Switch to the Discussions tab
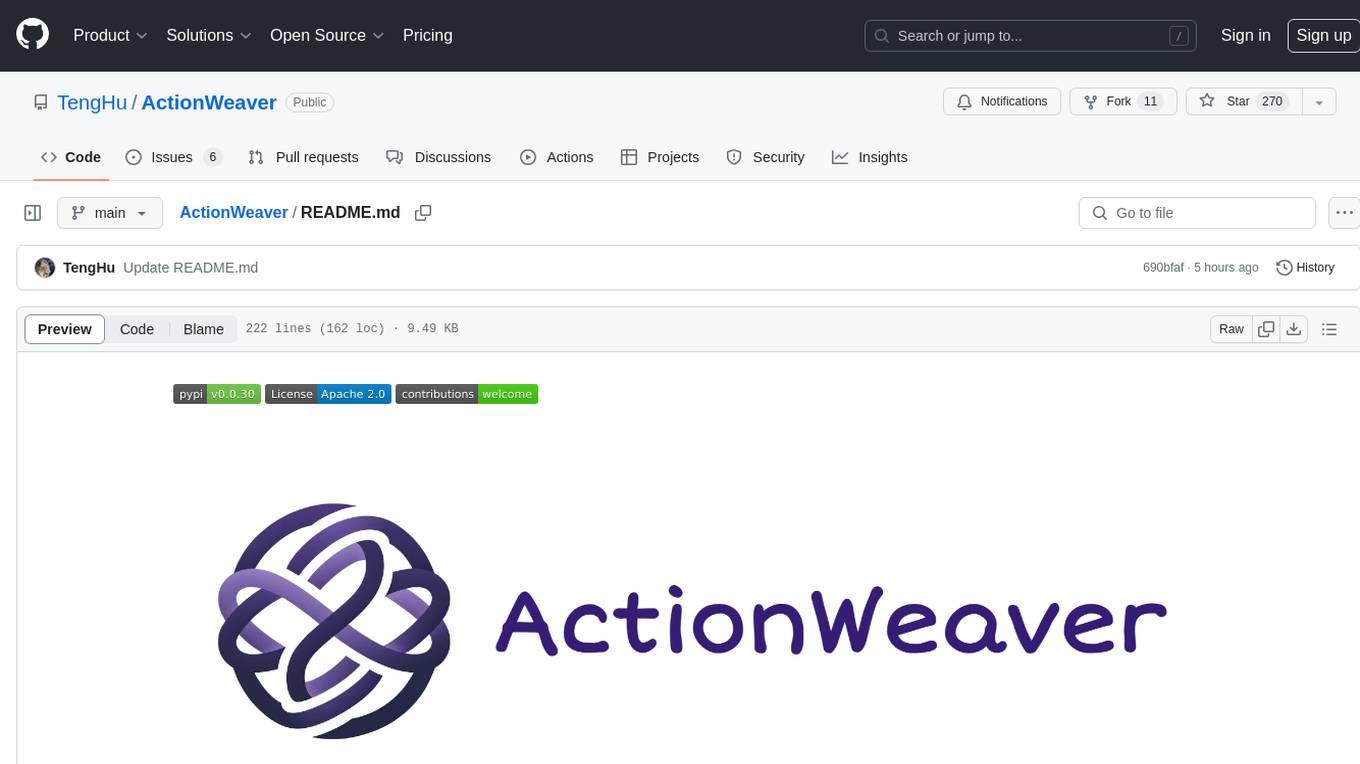This screenshot has width=1360, height=764. click(x=439, y=157)
